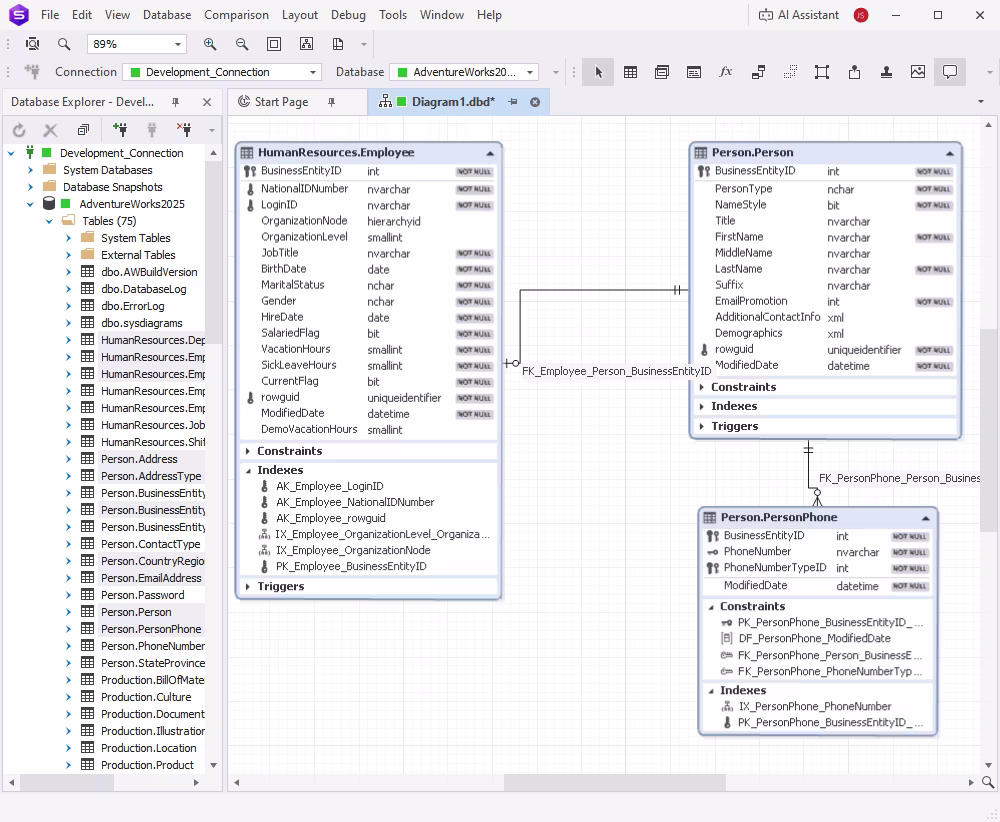Click New Connection plug with plus

pyautogui.click(x=119, y=130)
